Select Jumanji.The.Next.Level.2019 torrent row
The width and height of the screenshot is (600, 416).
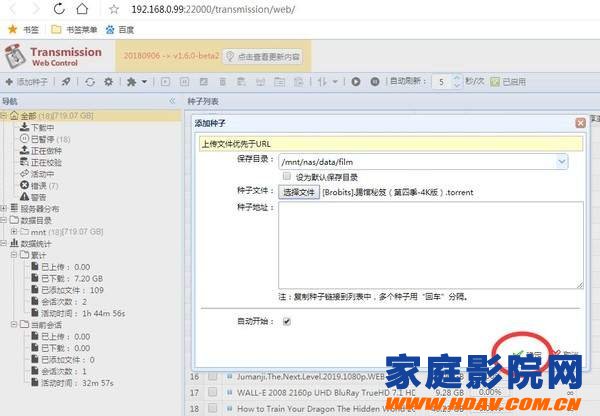click(x=311, y=377)
